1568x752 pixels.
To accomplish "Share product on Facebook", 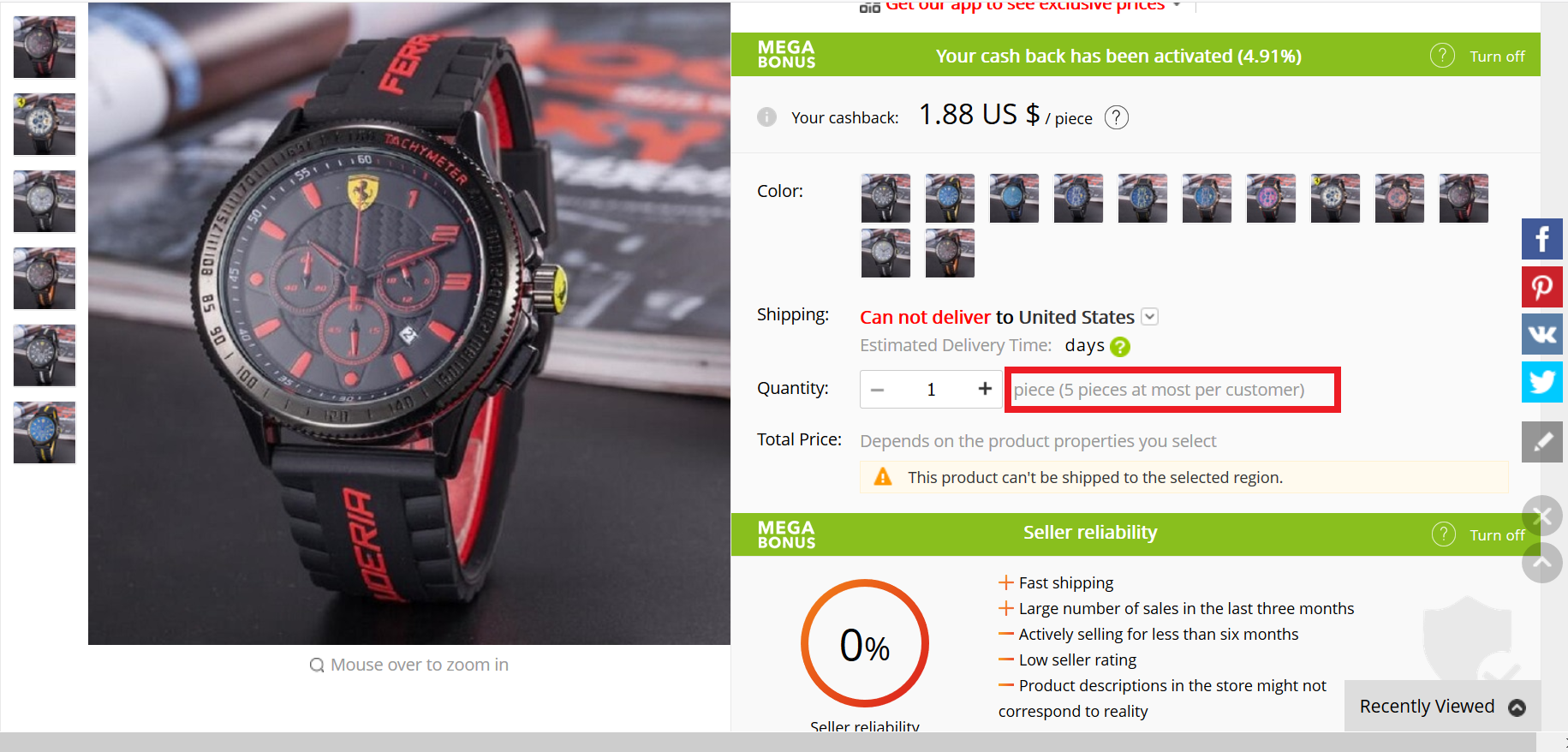I will tap(1541, 239).
